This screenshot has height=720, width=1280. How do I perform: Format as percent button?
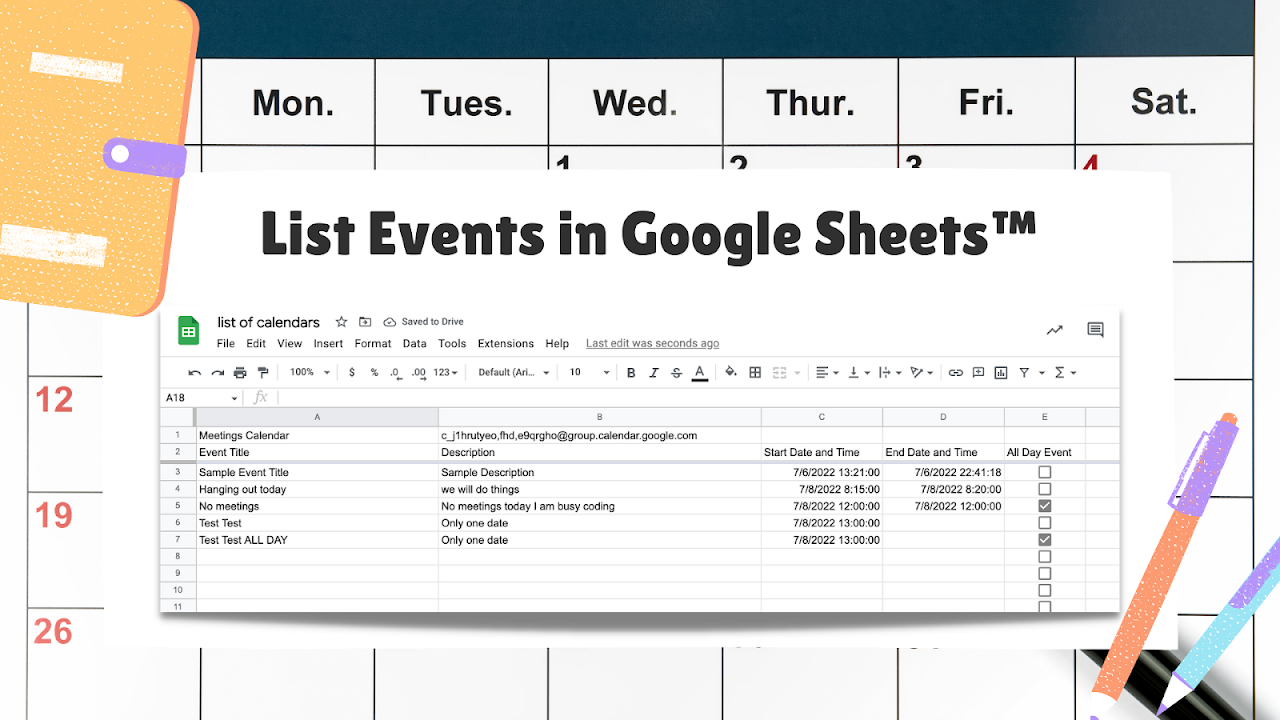click(x=374, y=373)
